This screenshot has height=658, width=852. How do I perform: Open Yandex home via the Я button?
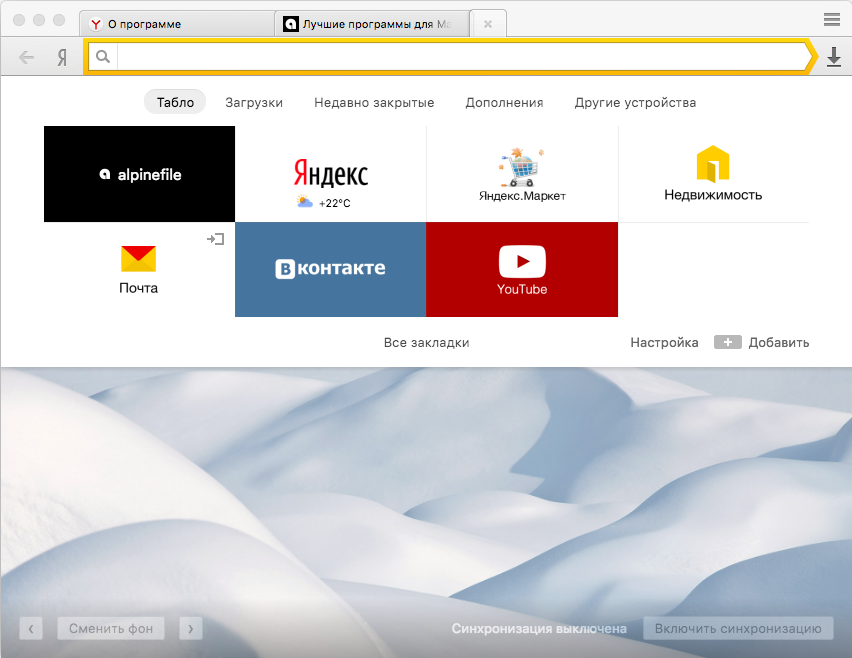pyautogui.click(x=62, y=57)
